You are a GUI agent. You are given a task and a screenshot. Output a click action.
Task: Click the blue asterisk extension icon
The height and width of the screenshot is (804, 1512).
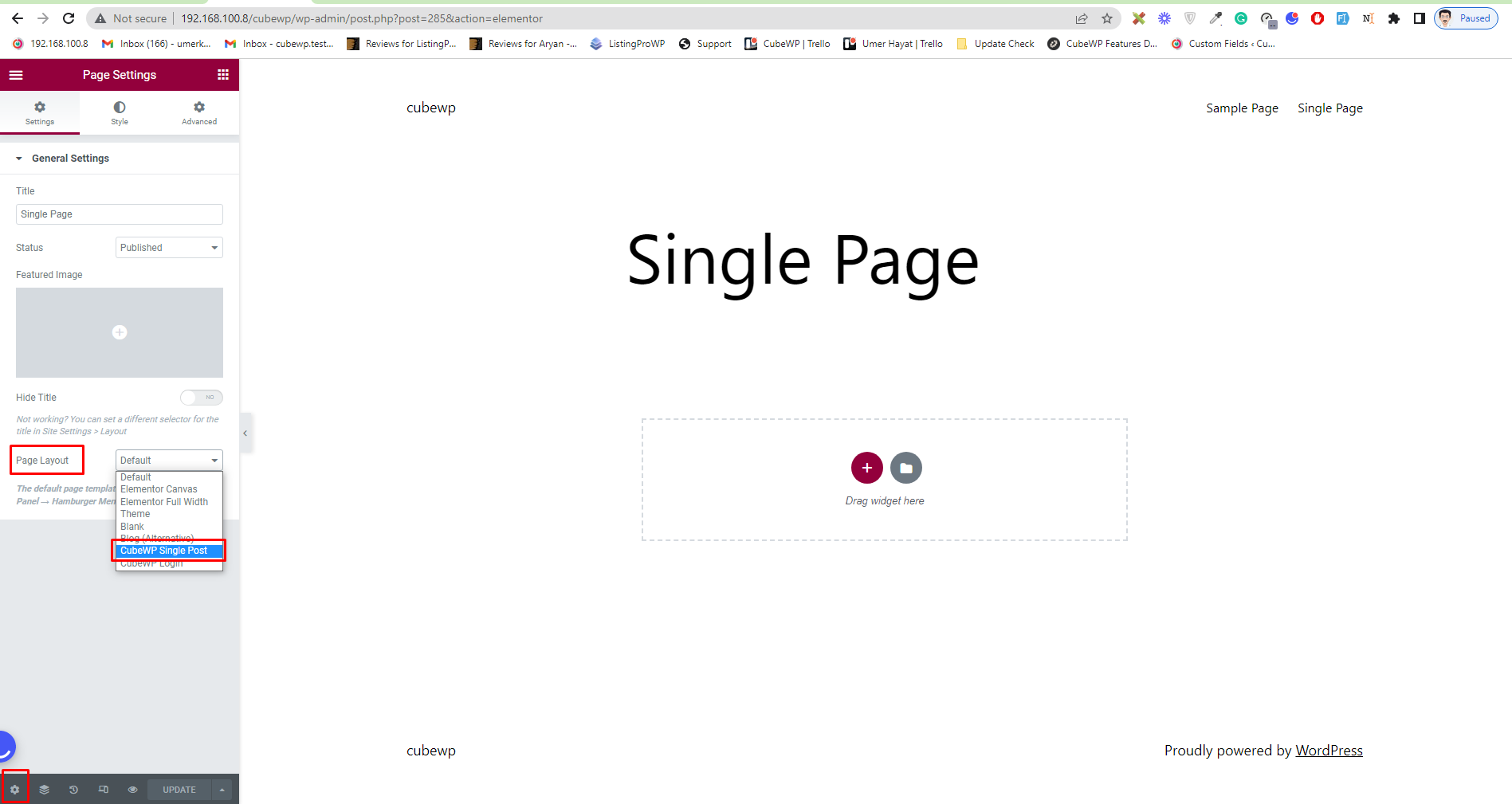[1164, 18]
